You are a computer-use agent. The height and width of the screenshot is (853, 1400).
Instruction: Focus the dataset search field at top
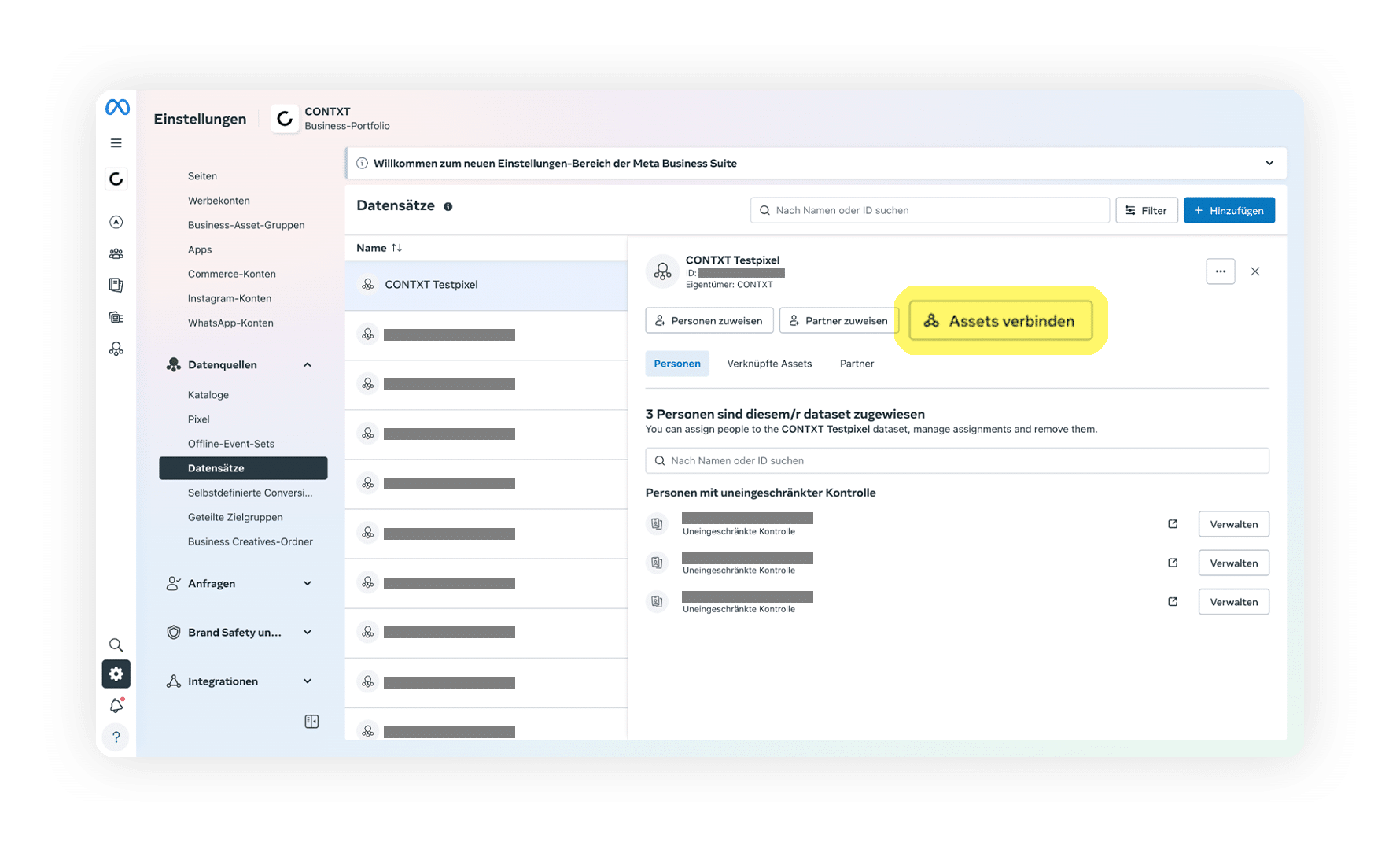point(930,210)
